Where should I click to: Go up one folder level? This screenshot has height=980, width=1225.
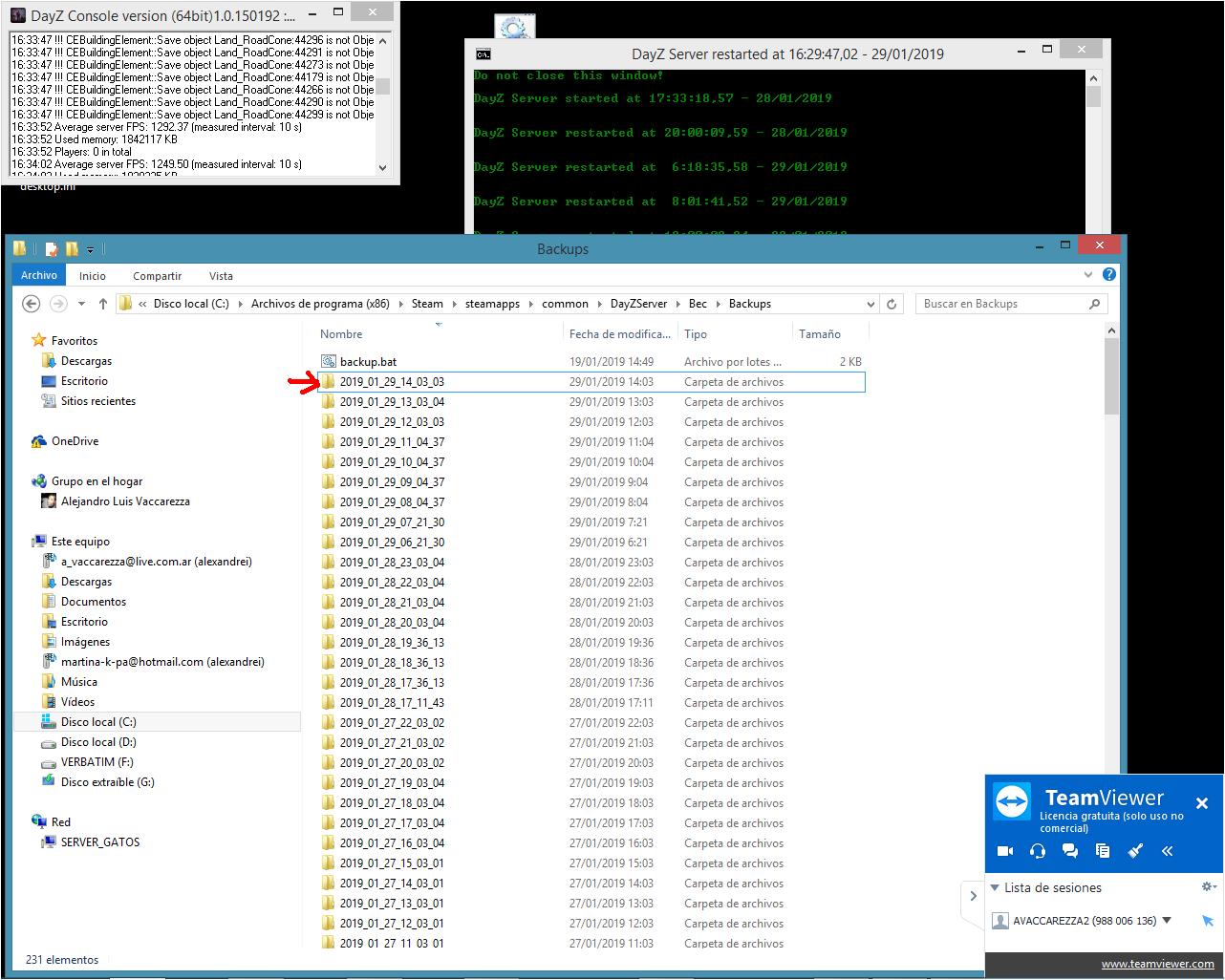click(x=102, y=304)
